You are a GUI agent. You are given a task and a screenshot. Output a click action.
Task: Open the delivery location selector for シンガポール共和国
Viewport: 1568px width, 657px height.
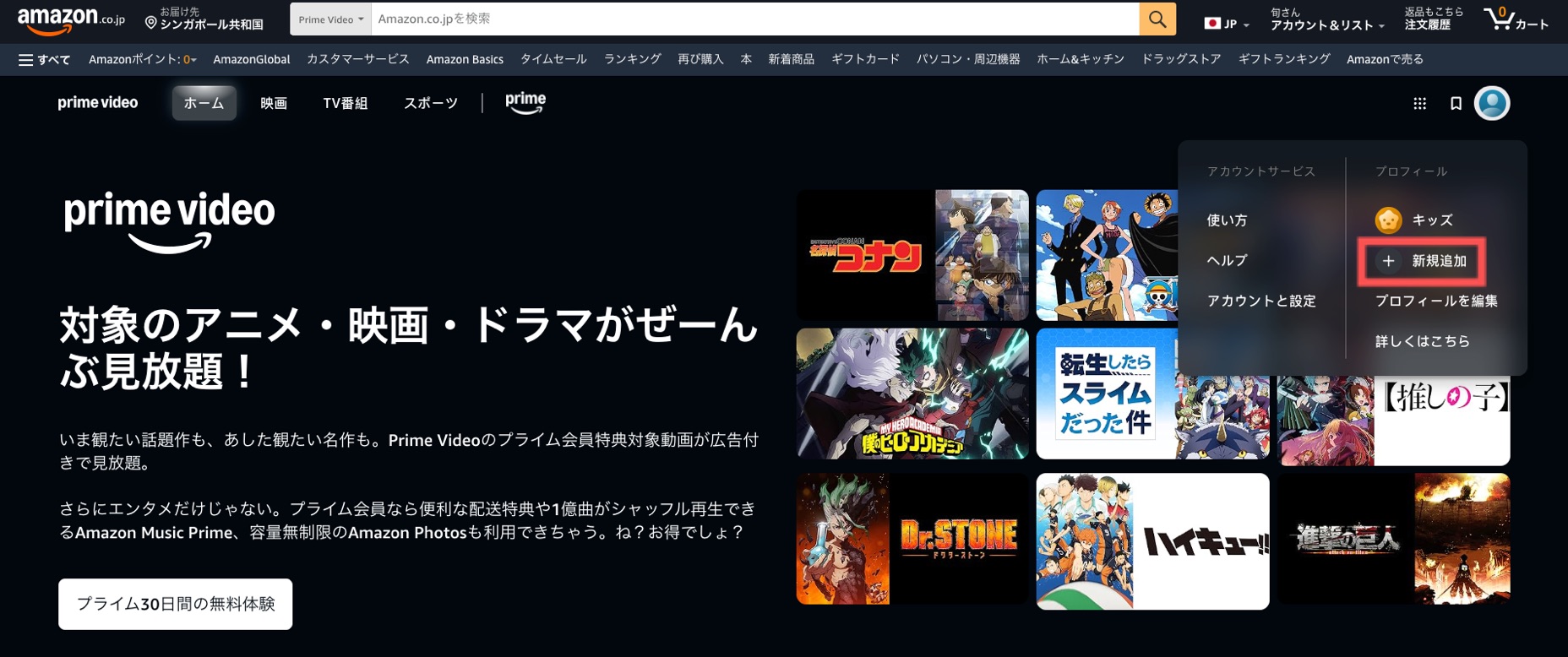click(204, 19)
